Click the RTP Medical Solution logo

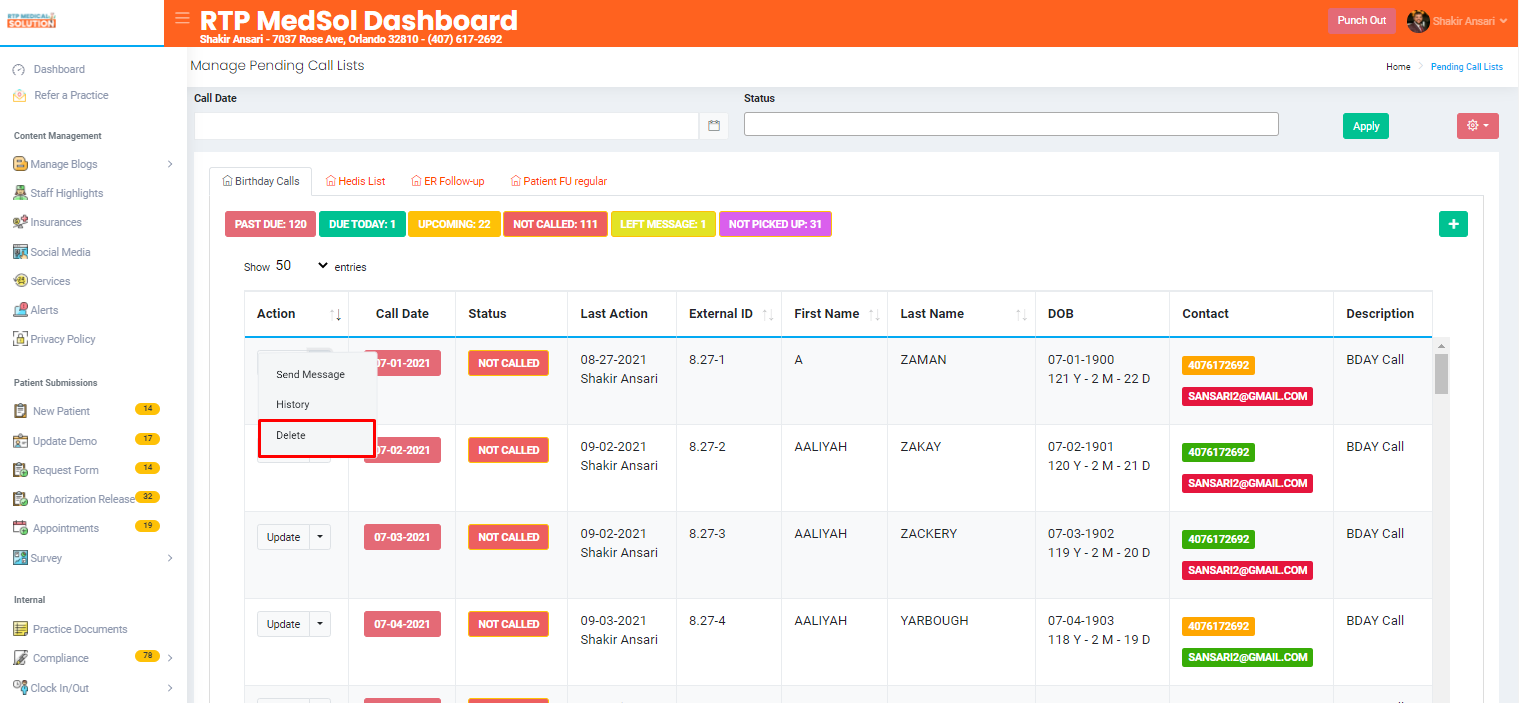(32, 20)
